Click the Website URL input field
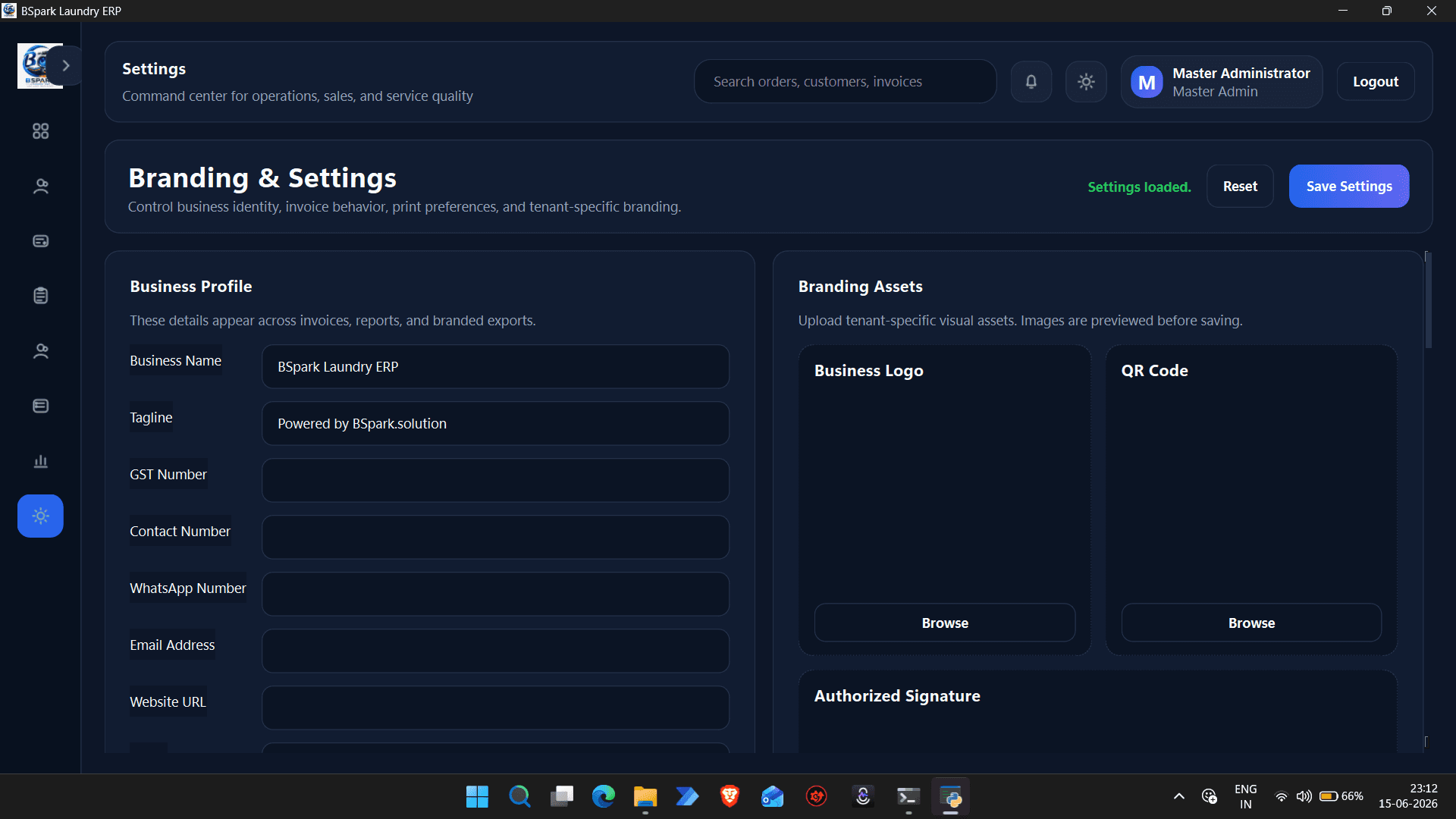Viewport: 1456px width, 819px height. [495, 708]
